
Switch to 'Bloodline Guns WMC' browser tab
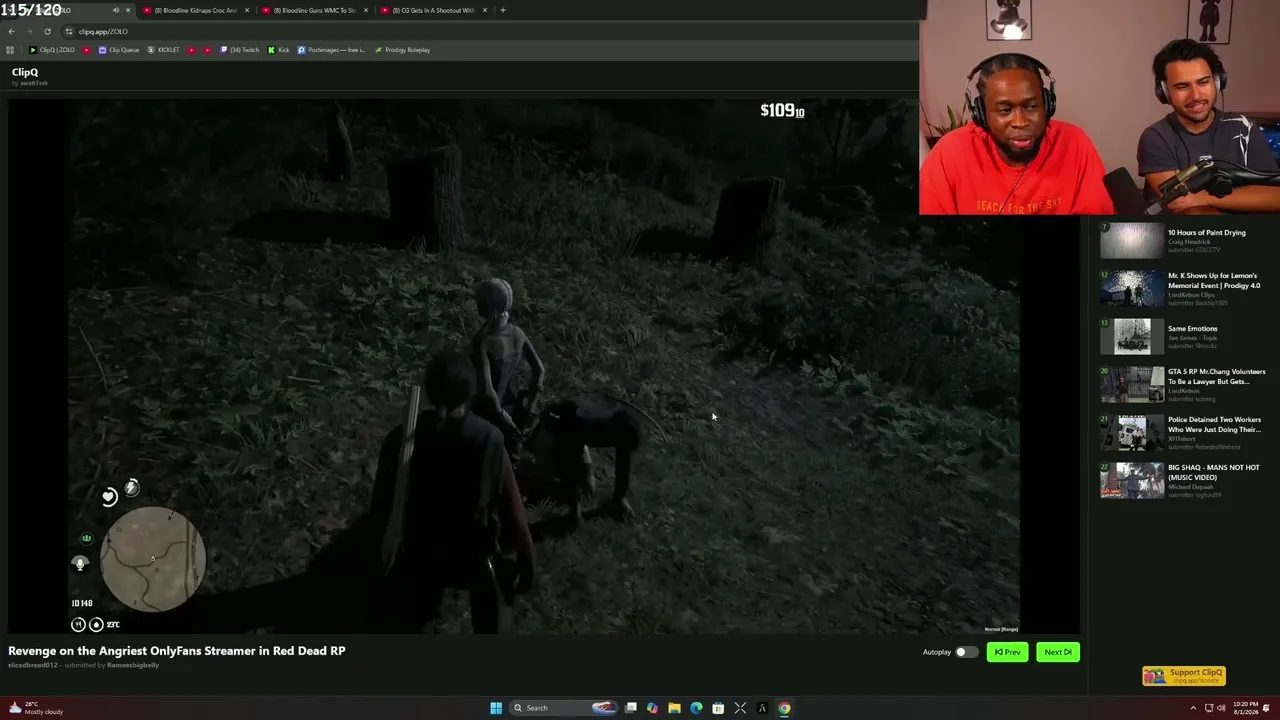point(315,10)
